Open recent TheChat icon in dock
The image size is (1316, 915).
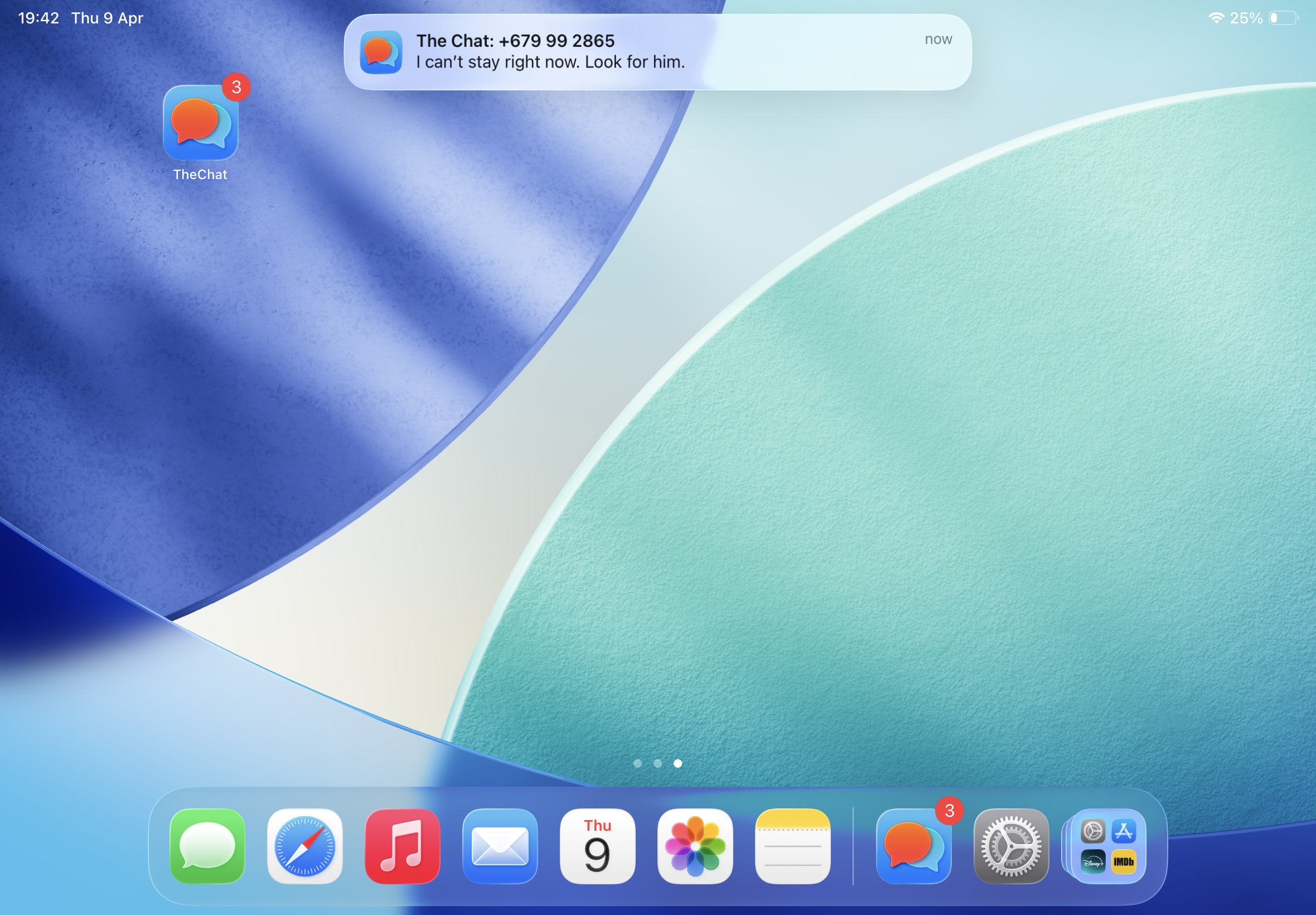coord(913,846)
